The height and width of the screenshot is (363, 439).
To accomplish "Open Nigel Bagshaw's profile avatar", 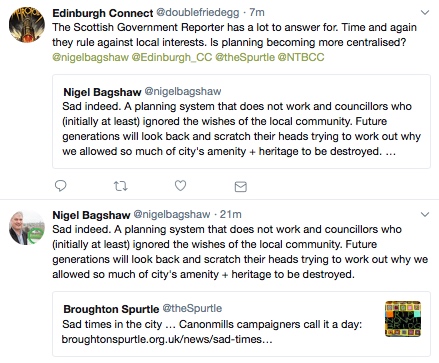I will pos(27,227).
